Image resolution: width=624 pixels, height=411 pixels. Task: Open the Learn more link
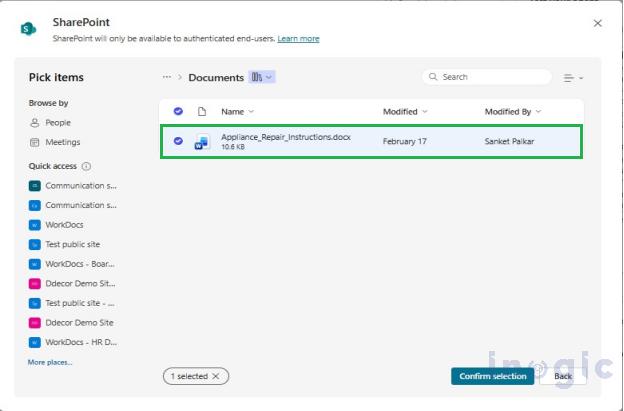[x=298, y=39]
